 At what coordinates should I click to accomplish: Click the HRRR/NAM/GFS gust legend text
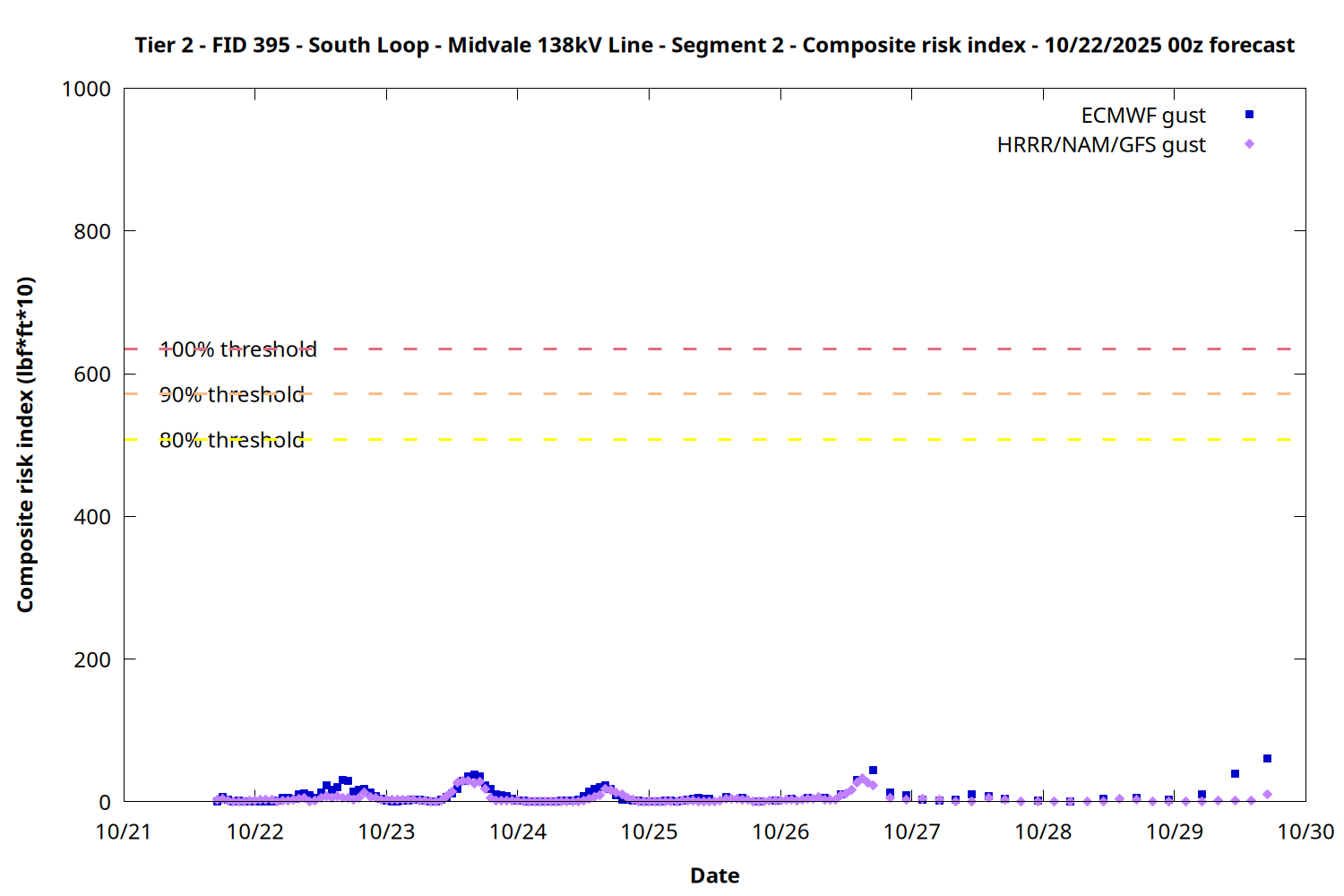[1101, 145]
